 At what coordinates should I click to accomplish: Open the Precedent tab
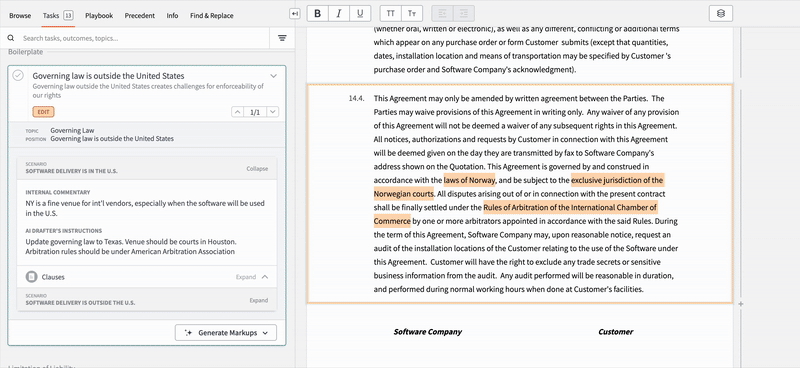click(140, 16)
